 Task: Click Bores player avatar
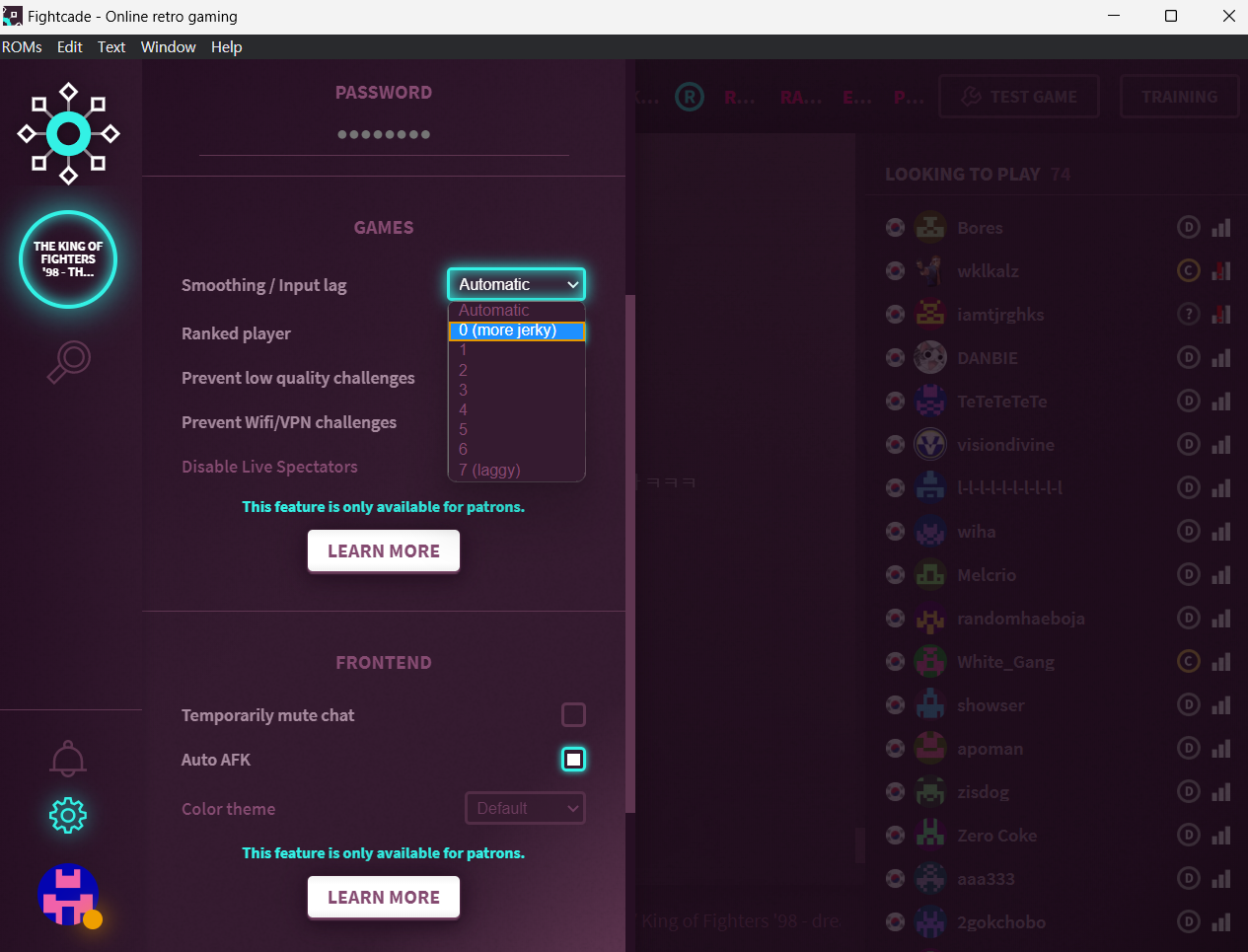(930, 227)
